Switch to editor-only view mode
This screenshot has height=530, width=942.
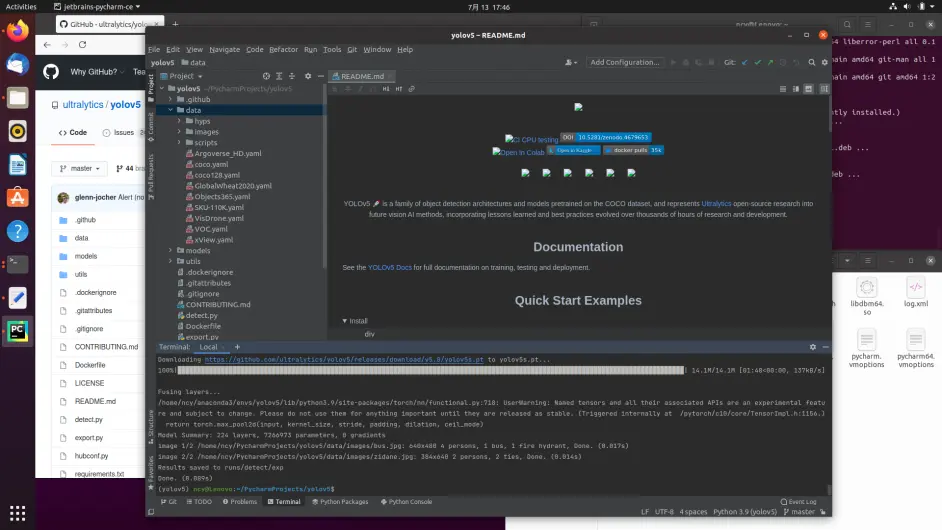[x=783, y=89]
